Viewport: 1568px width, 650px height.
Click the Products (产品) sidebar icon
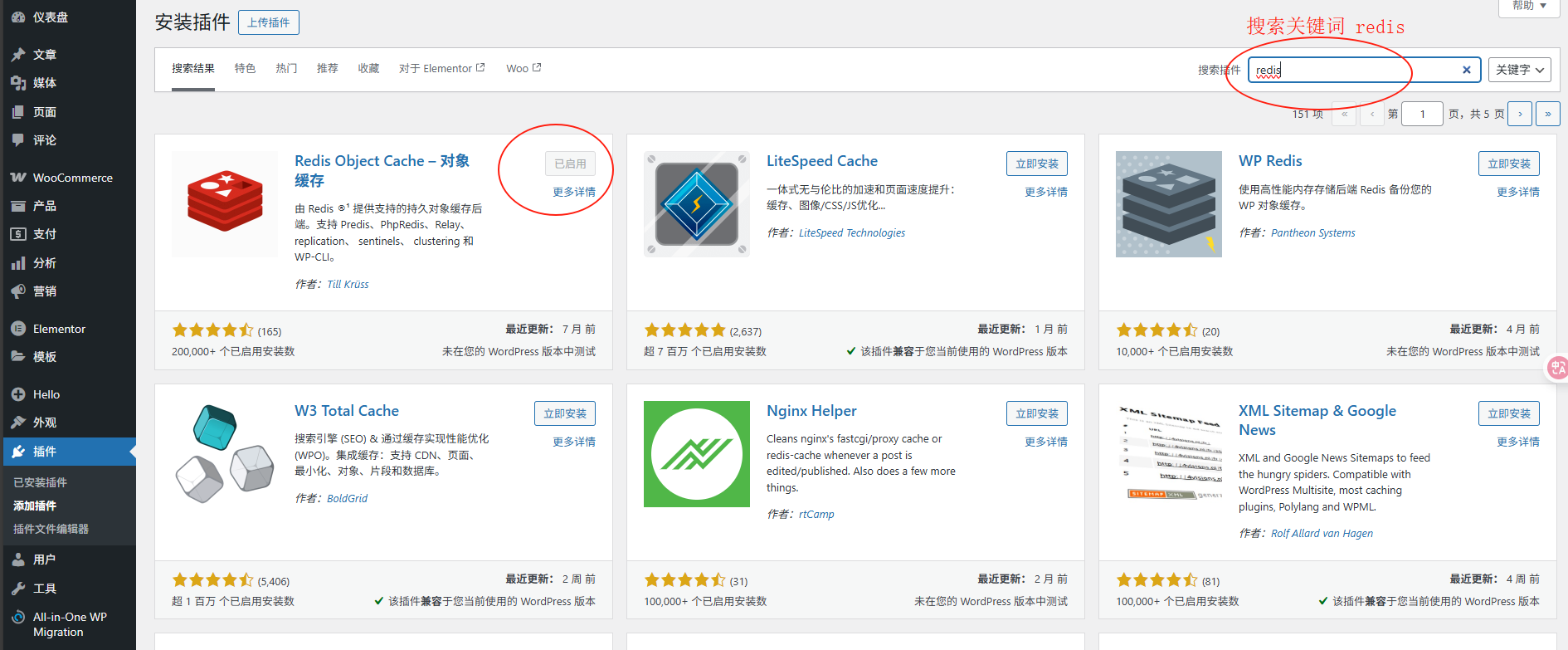coord(18,206)
